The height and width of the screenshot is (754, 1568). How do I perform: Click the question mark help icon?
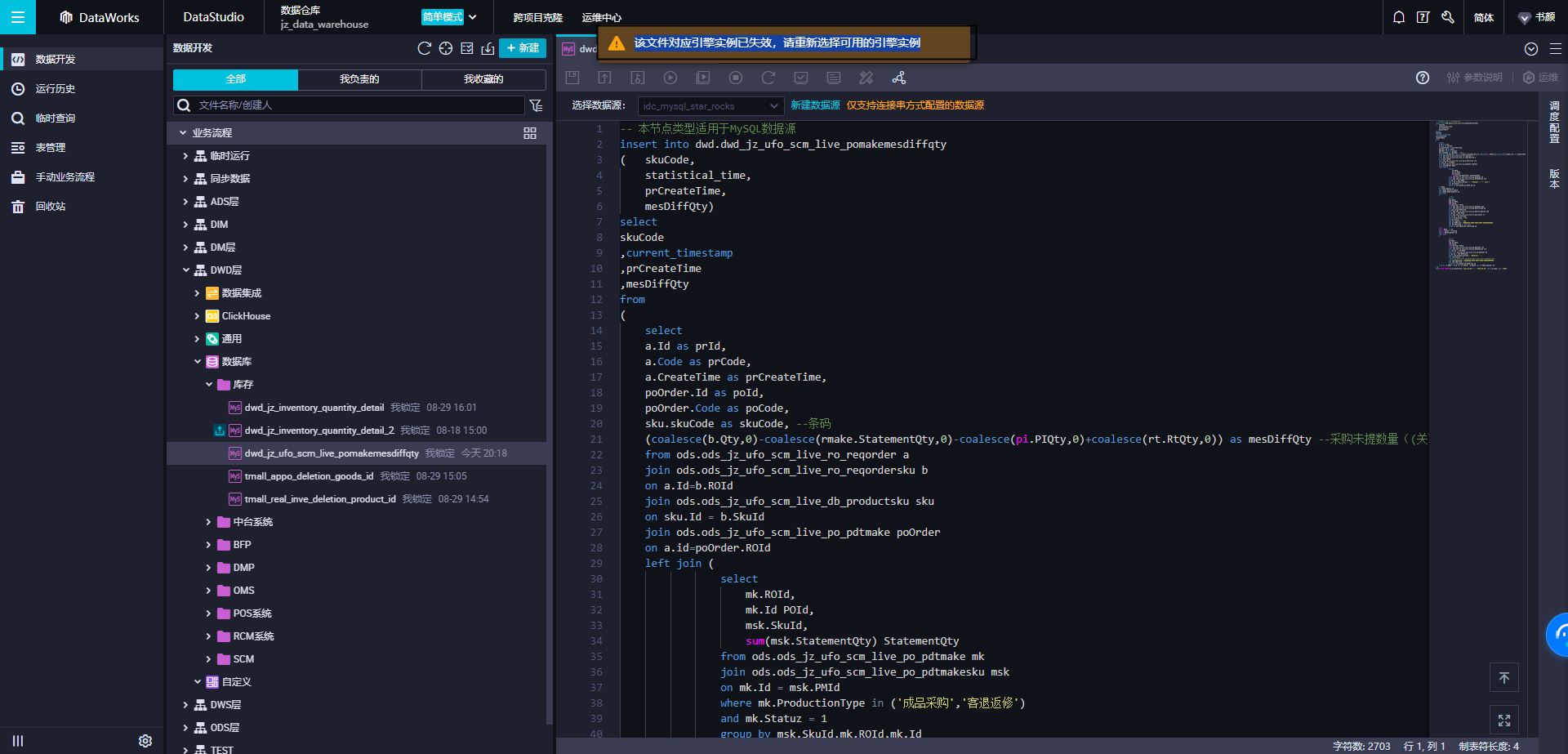pyautogui.click(x=1423, y=78)
